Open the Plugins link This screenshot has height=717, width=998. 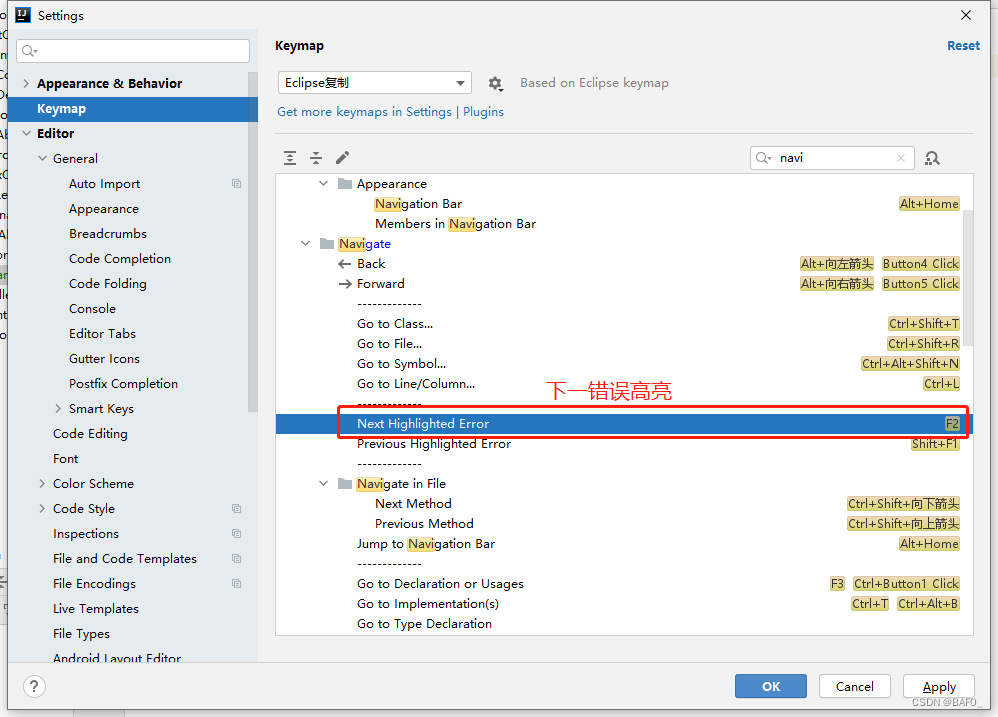483,112
